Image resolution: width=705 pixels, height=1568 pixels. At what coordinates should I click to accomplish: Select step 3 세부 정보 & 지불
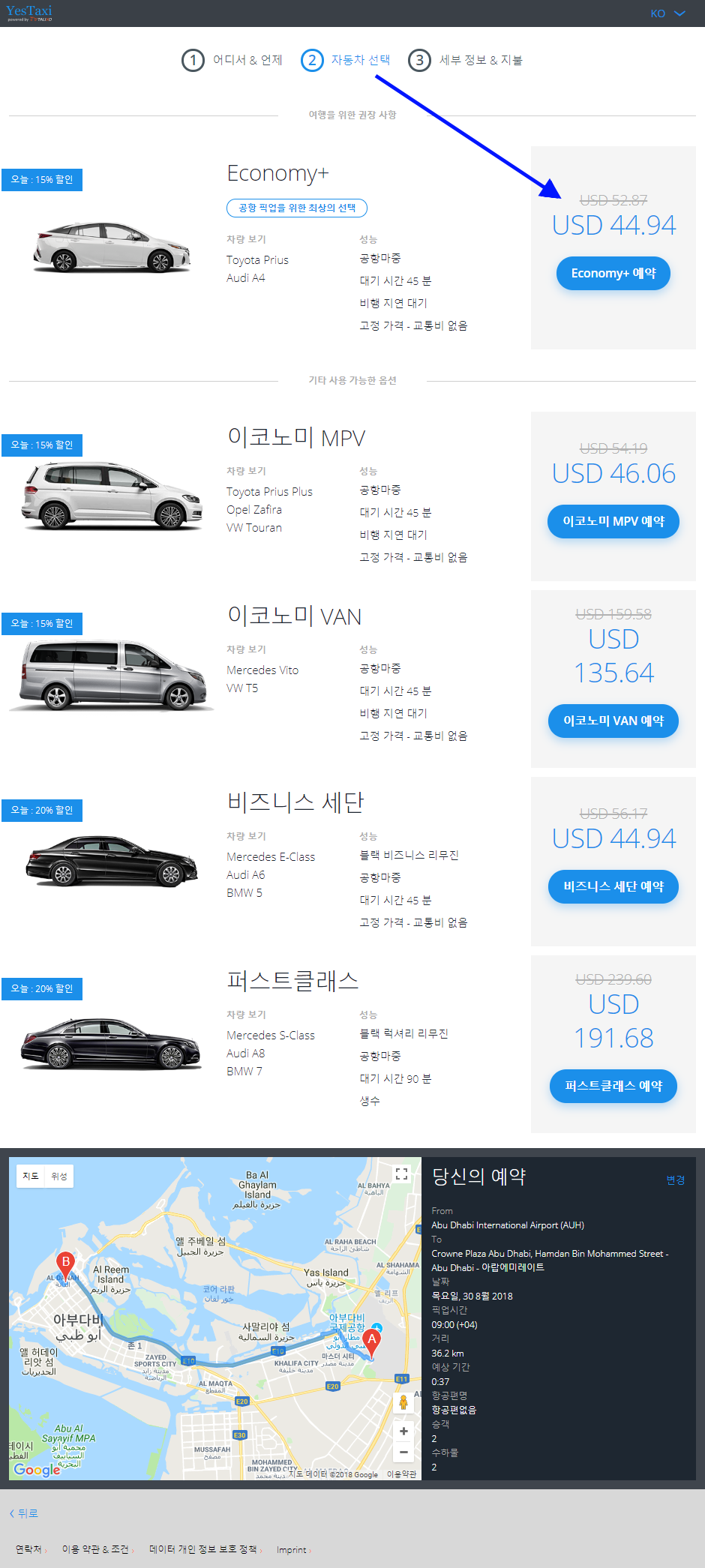coord(465,60)
